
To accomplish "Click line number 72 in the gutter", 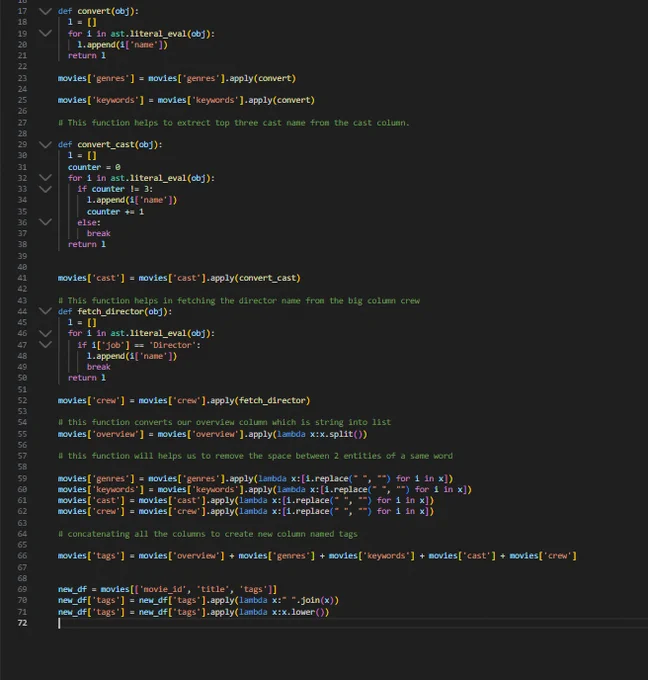I will point(22,623).
